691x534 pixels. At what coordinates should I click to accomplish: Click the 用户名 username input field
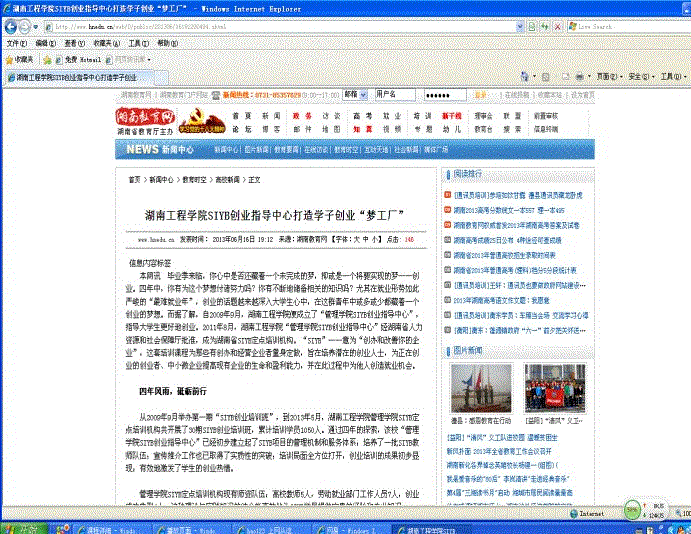coord(397,94)
